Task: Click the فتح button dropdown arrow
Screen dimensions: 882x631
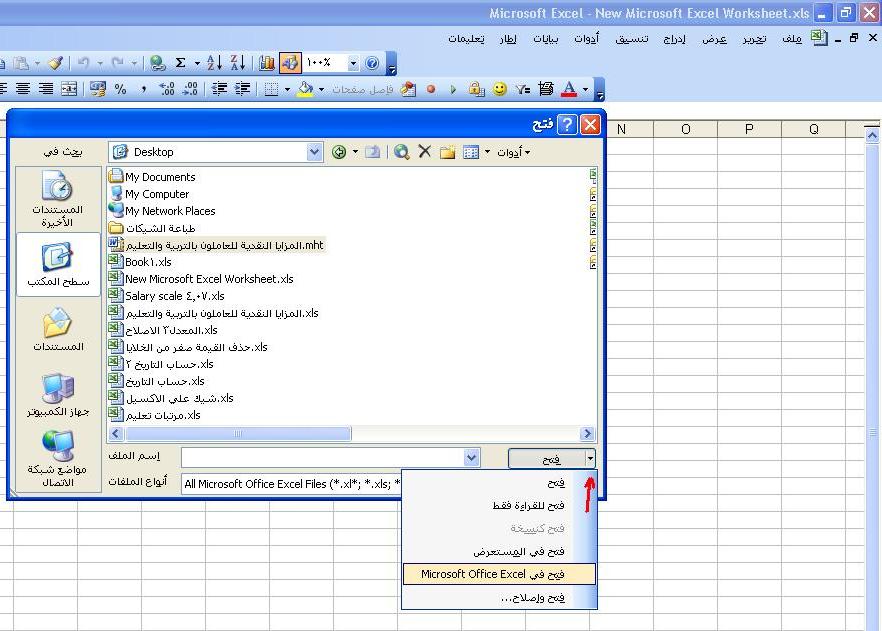Action: (590, 458)
